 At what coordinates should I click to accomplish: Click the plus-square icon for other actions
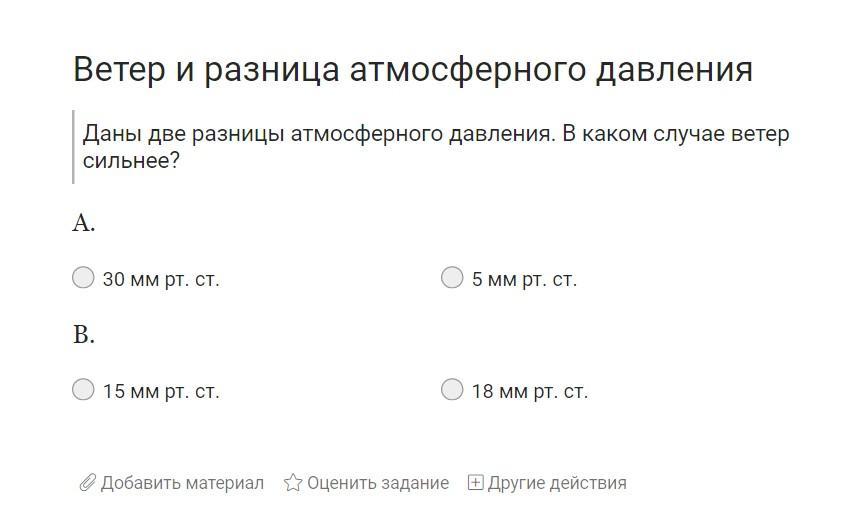475,483
